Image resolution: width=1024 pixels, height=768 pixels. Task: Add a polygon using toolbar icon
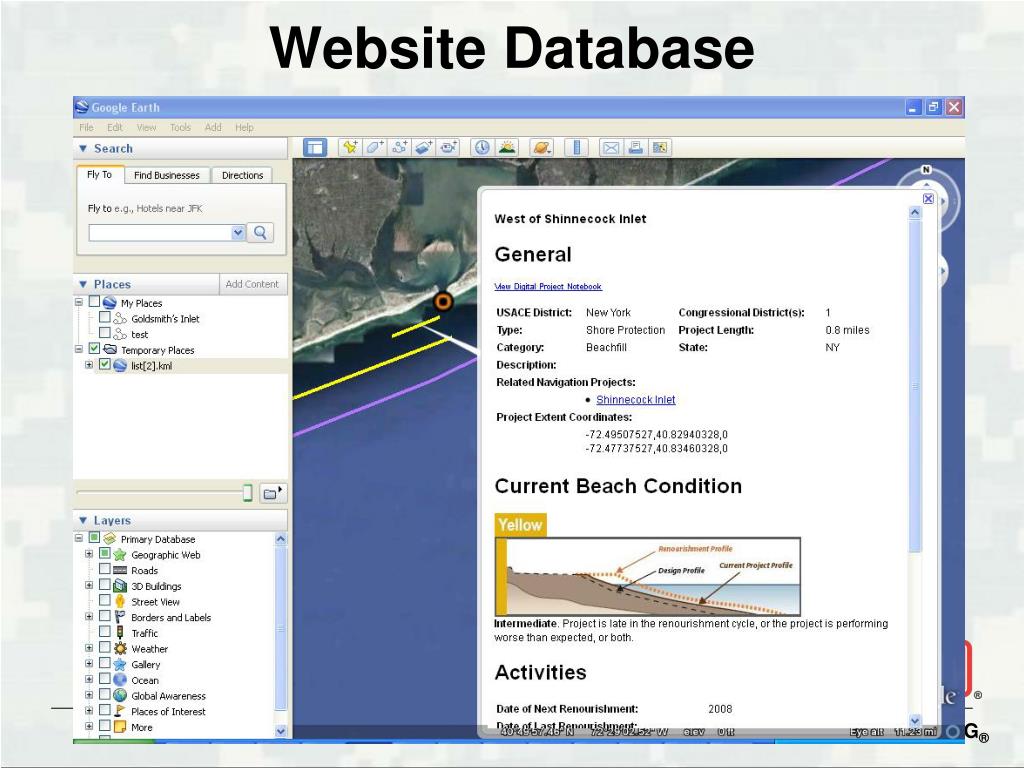[x=374, y=148]
